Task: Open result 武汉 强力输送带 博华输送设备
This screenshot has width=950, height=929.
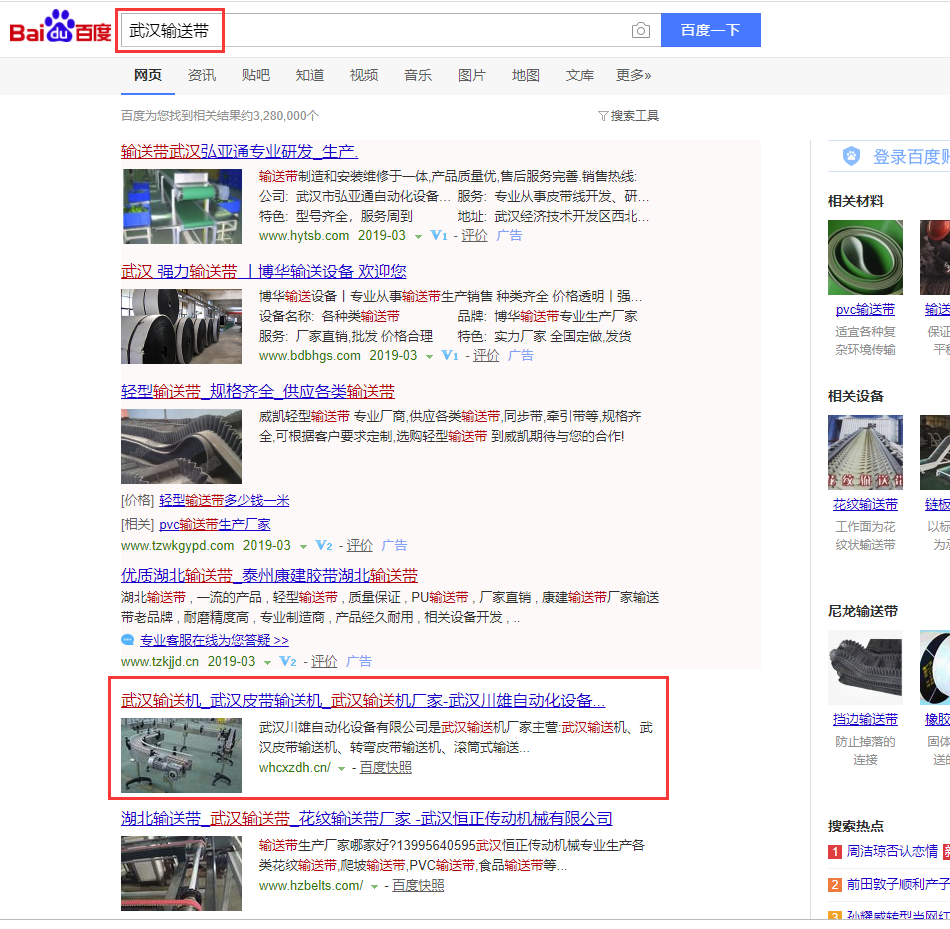Action: pyautogui.click(x=264, y=271)
